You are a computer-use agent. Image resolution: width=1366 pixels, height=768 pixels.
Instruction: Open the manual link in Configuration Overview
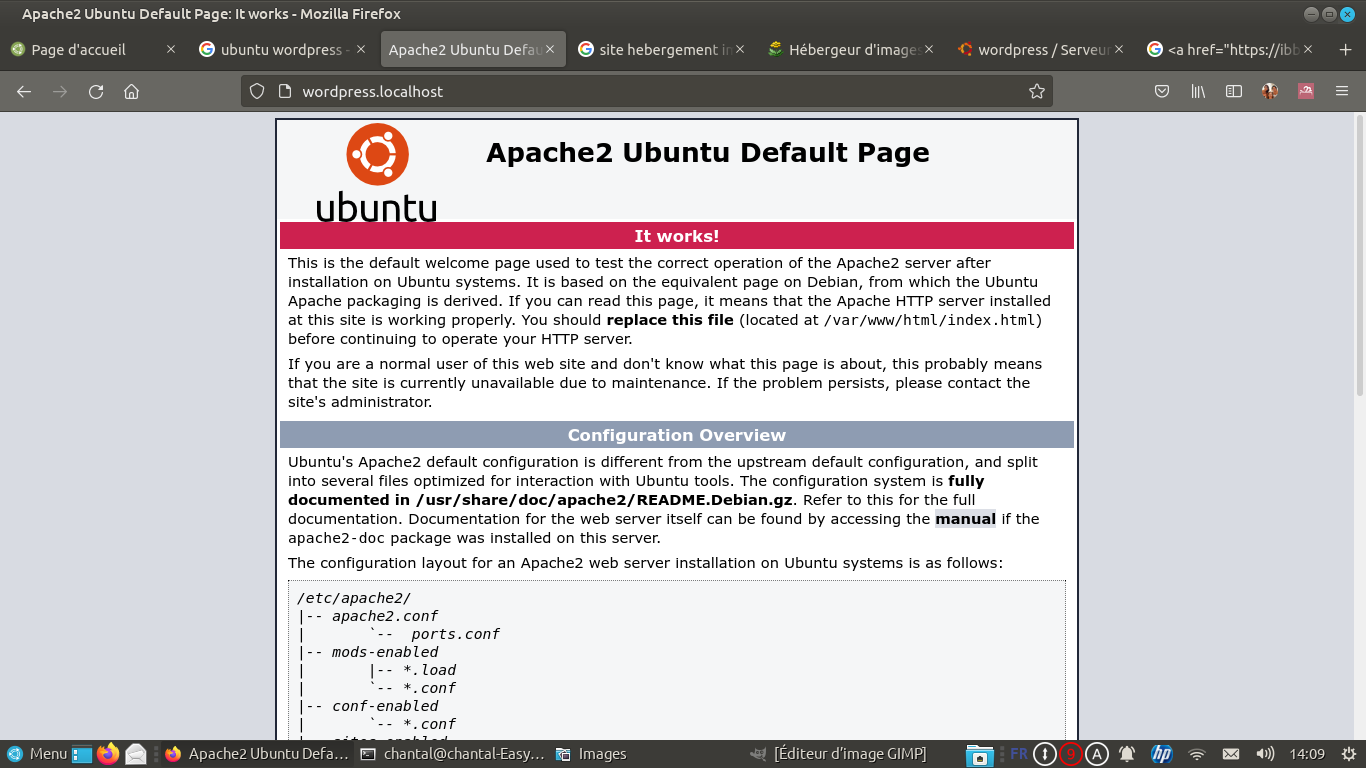click(965, 519)
